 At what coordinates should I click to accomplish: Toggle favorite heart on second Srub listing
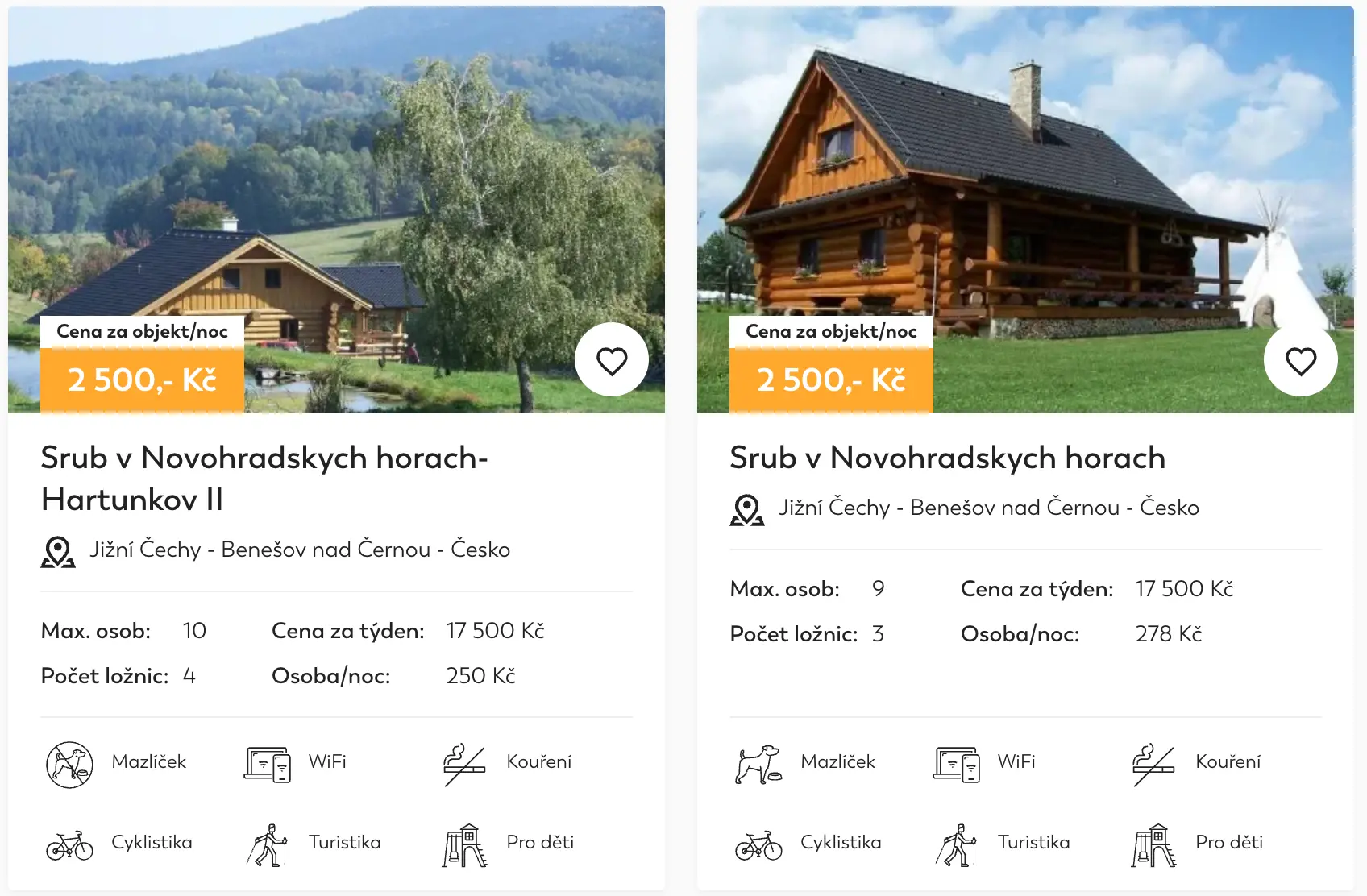[1301, 360]
